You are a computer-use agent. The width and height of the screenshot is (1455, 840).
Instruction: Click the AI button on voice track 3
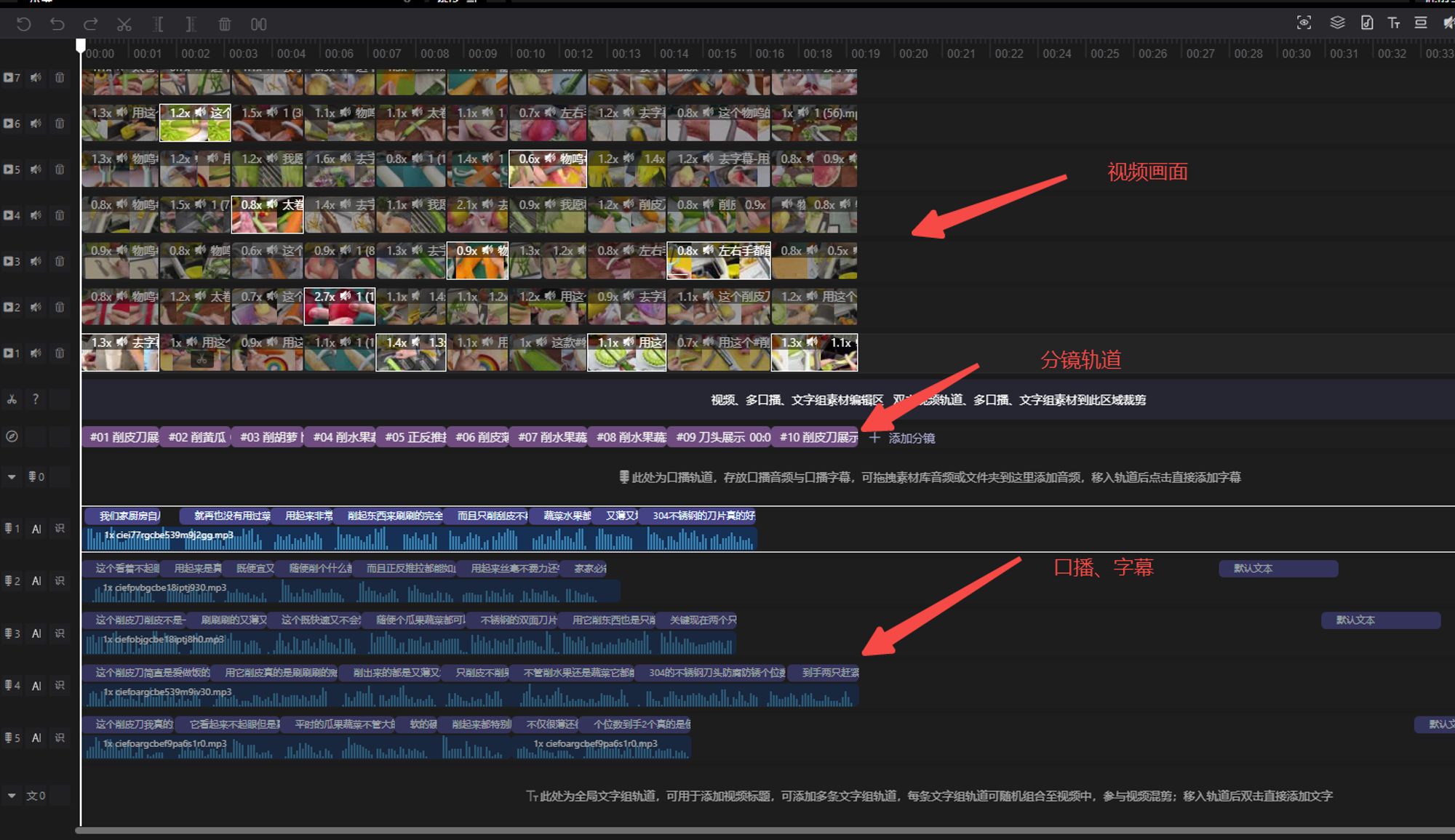36,633
